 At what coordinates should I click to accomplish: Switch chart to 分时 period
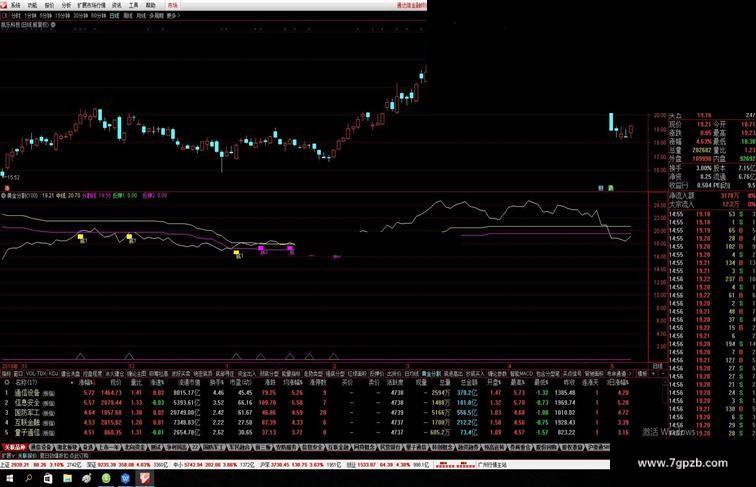pyautogui.click(x=16, y=15)
